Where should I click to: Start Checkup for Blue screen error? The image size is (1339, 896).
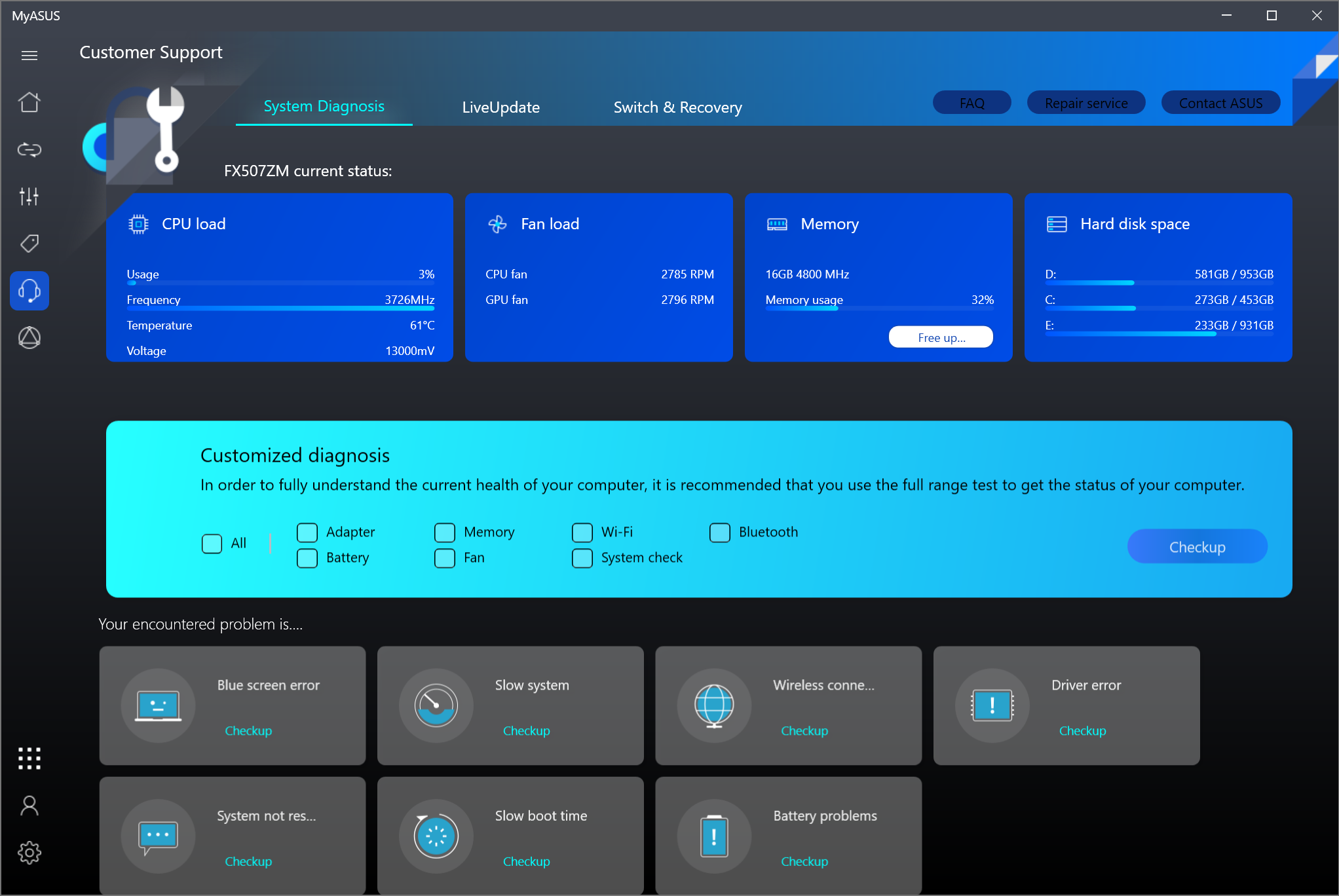(x=248, y=730)
